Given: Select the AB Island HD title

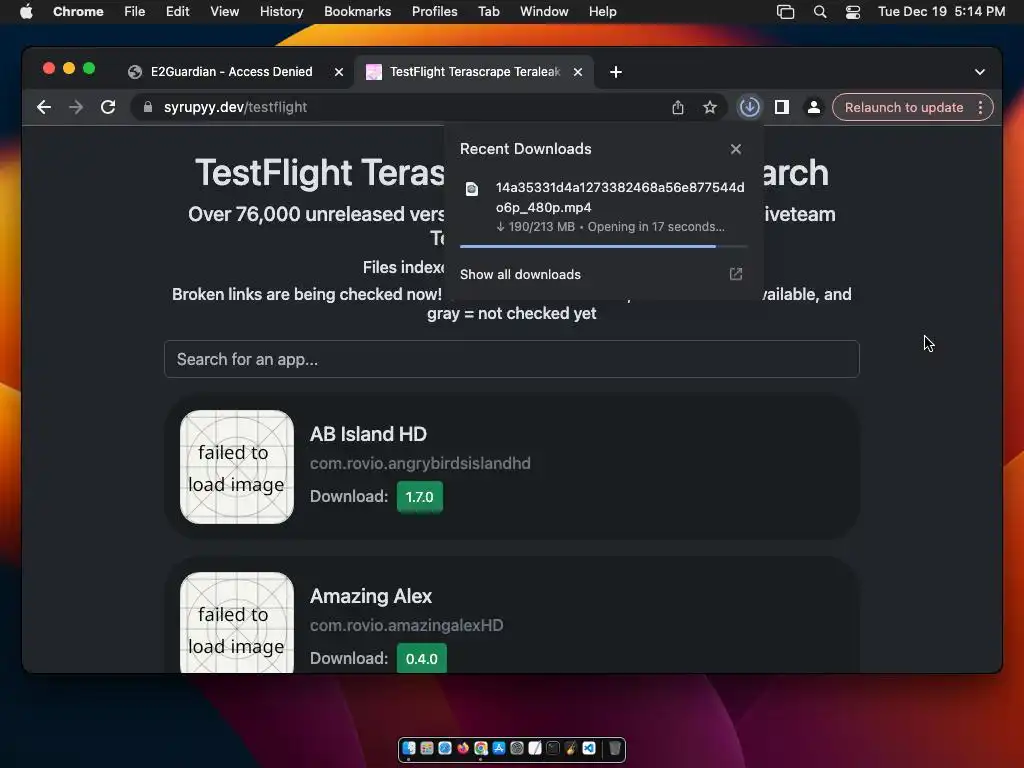Looking at the screenshot, I should [368, 434].
